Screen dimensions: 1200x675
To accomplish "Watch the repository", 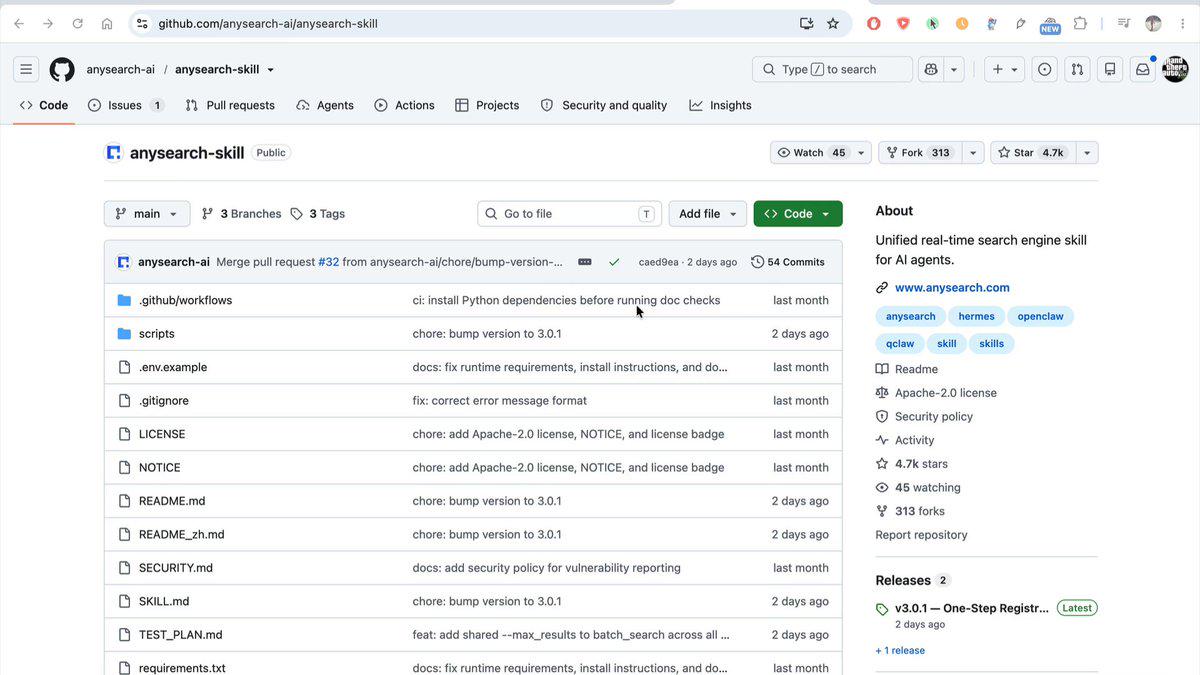I will pyautogui.click(x=811, y=153).
